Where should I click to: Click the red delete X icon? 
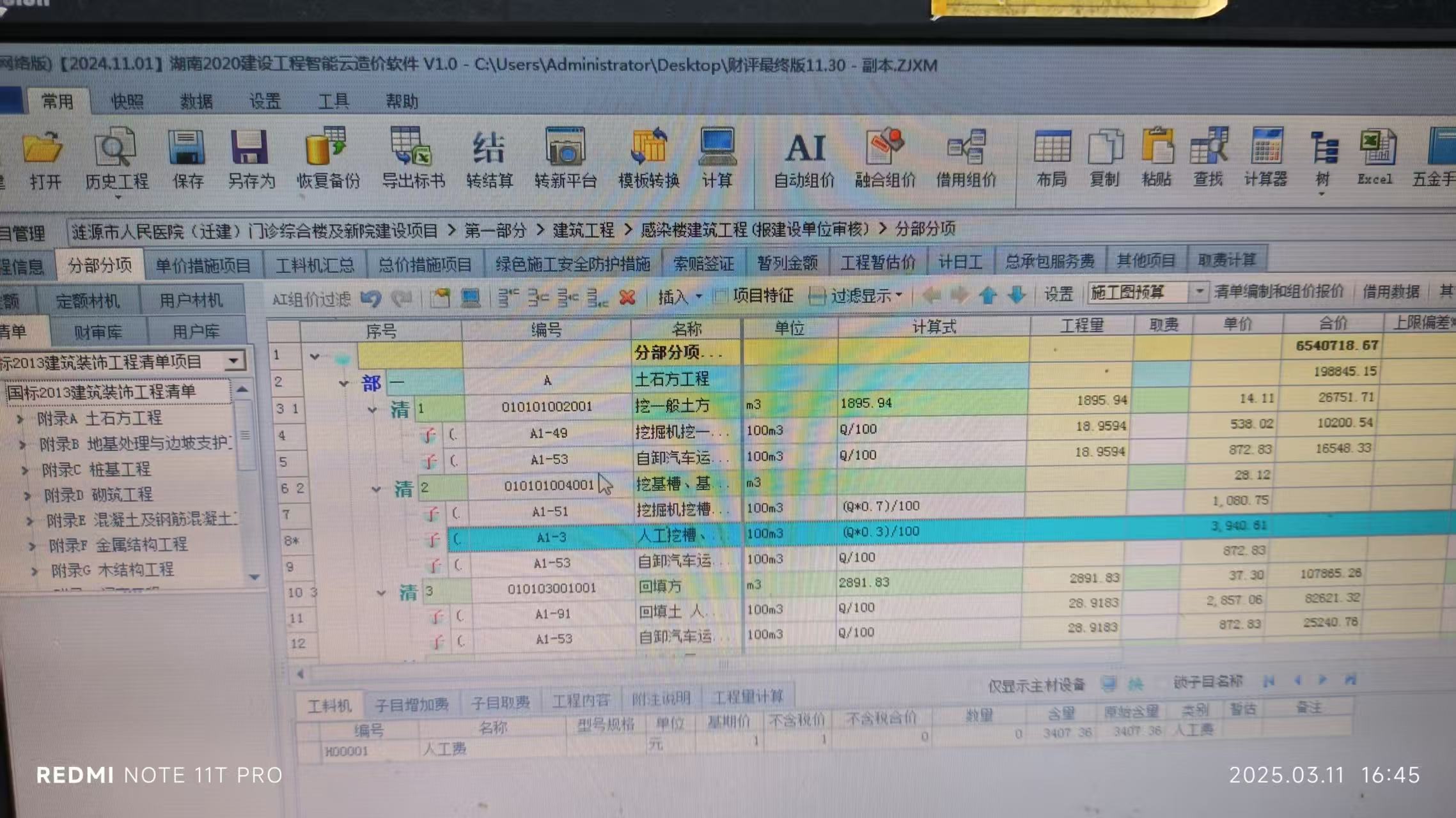tap(627, 297)
